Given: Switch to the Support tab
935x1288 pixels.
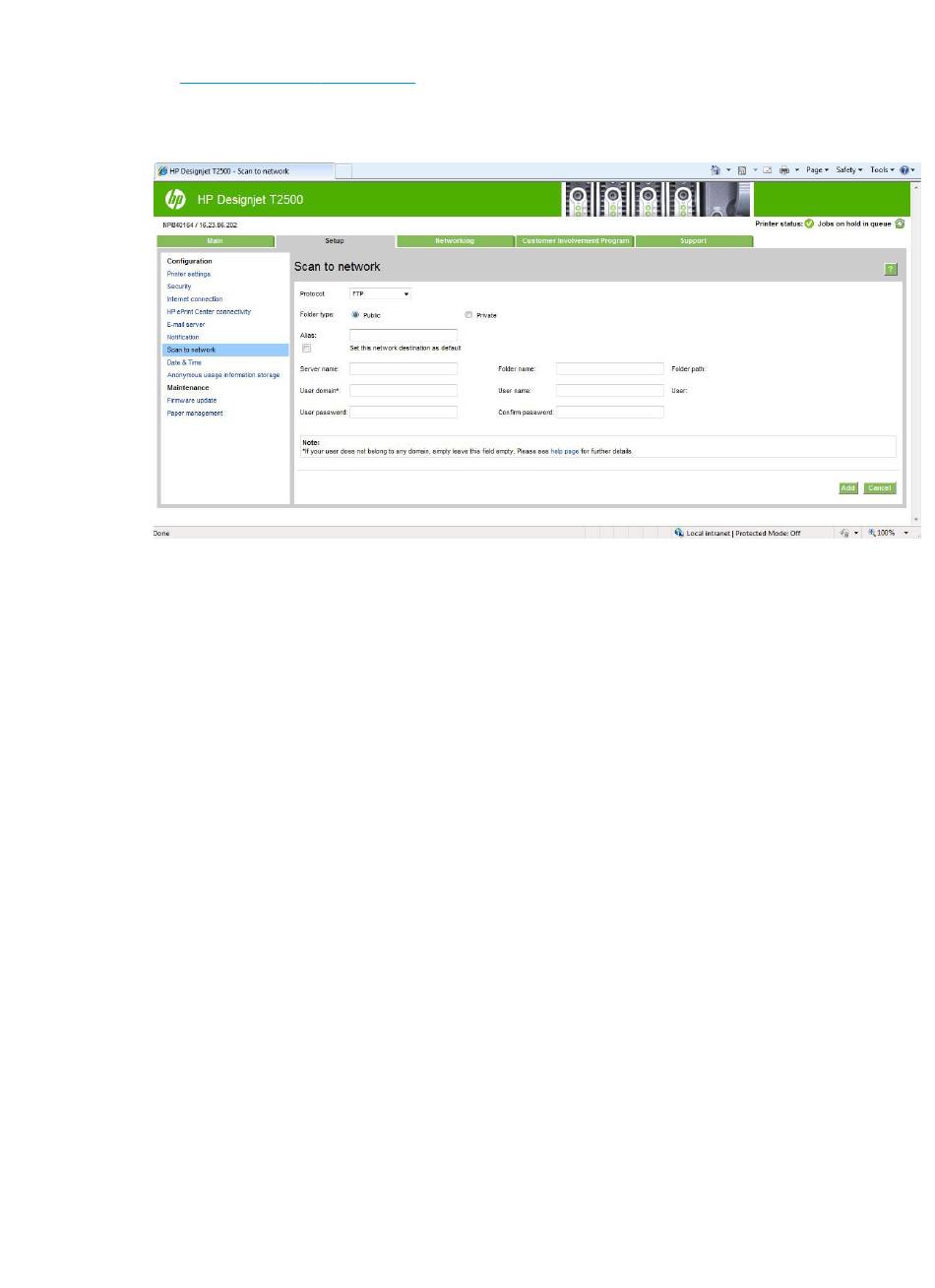Looking at the screenshot, I should point(693,241).
